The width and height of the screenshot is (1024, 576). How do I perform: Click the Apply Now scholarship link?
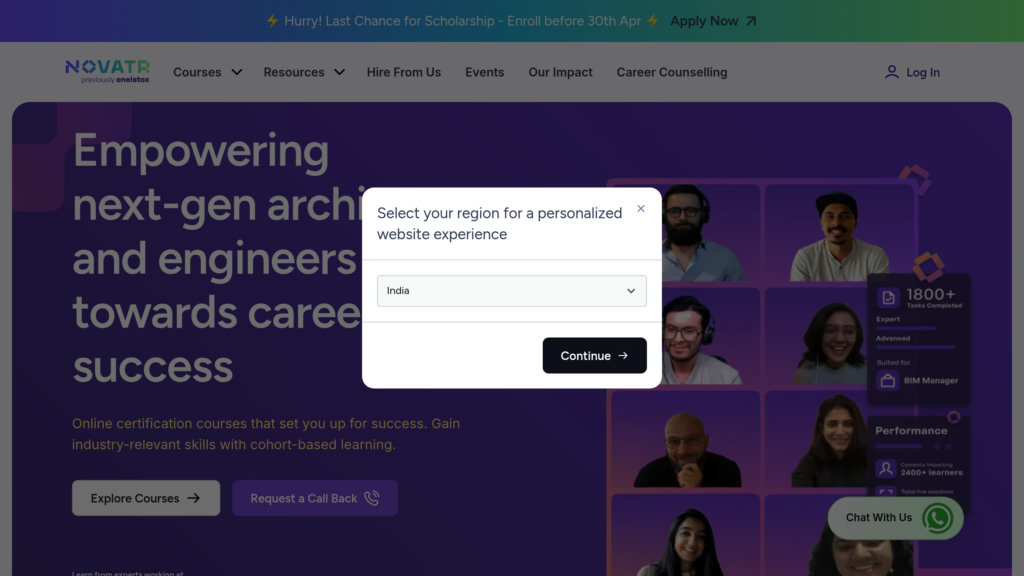coord(704,21)
